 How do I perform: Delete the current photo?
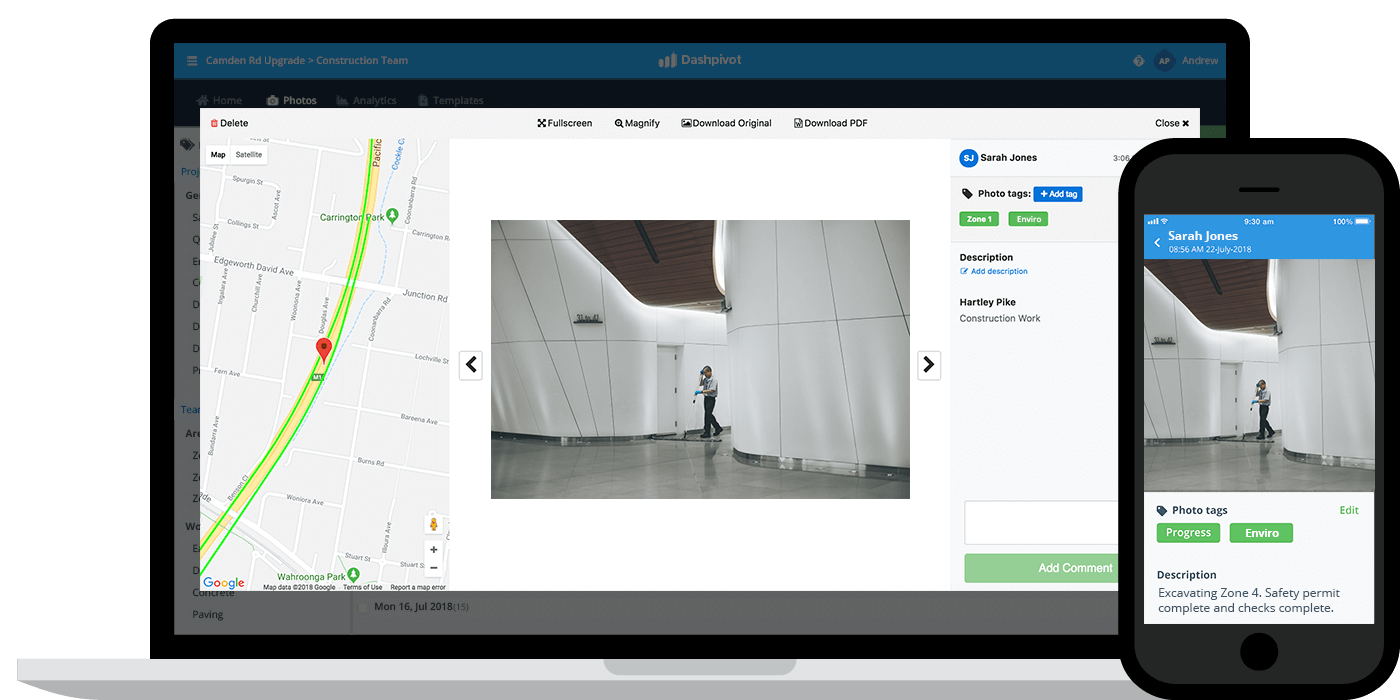coord(229,123)
